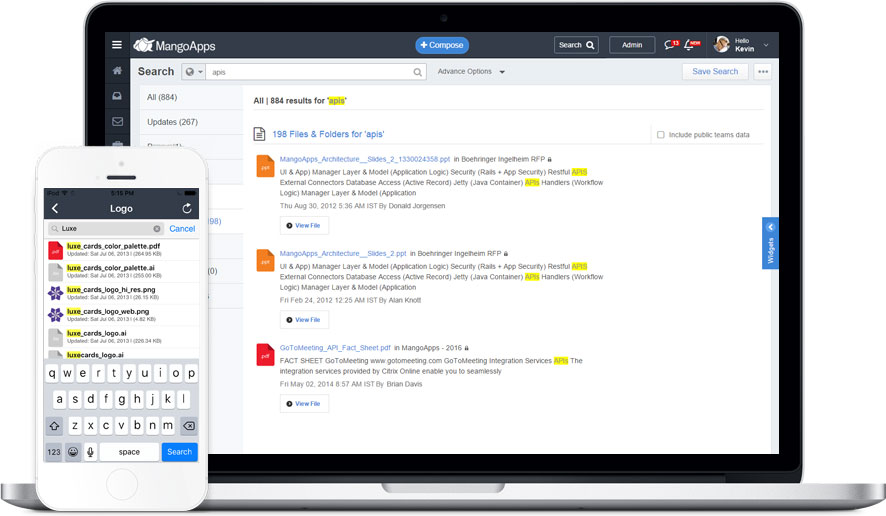Tap the 'm' key on phone keyboard
This screenshot has height=516, width=886.
pos(168,426)
